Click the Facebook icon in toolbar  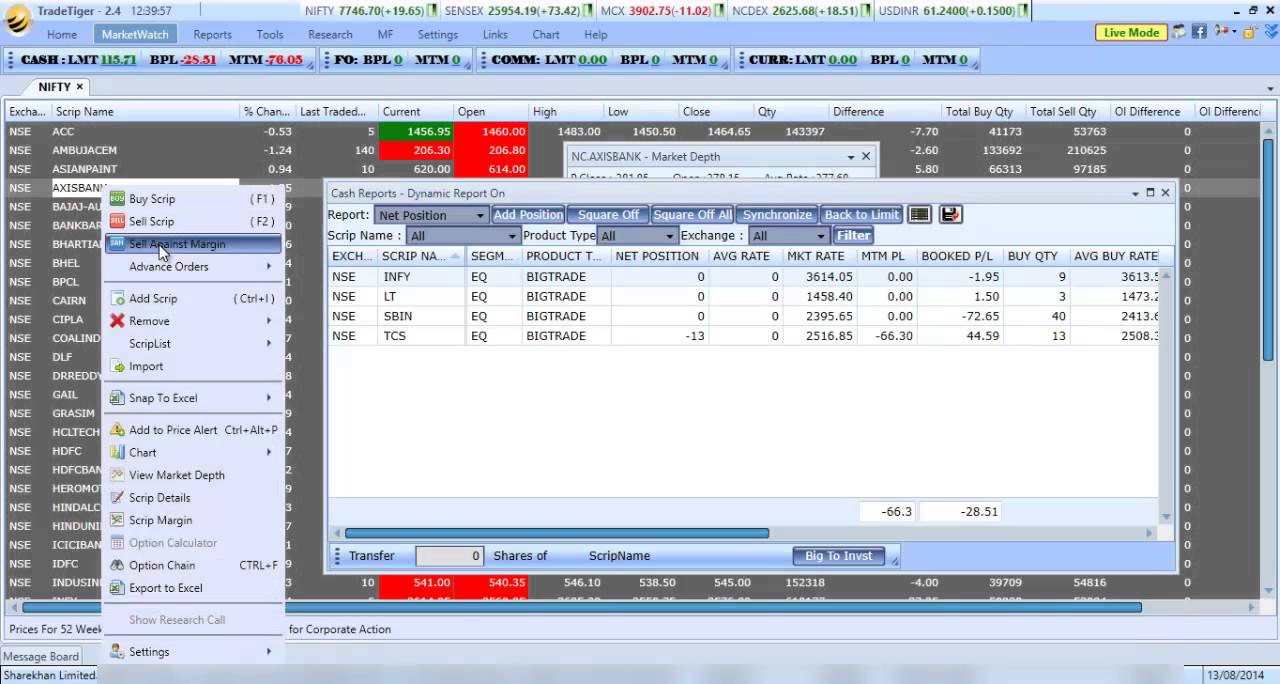[1199, 32]
